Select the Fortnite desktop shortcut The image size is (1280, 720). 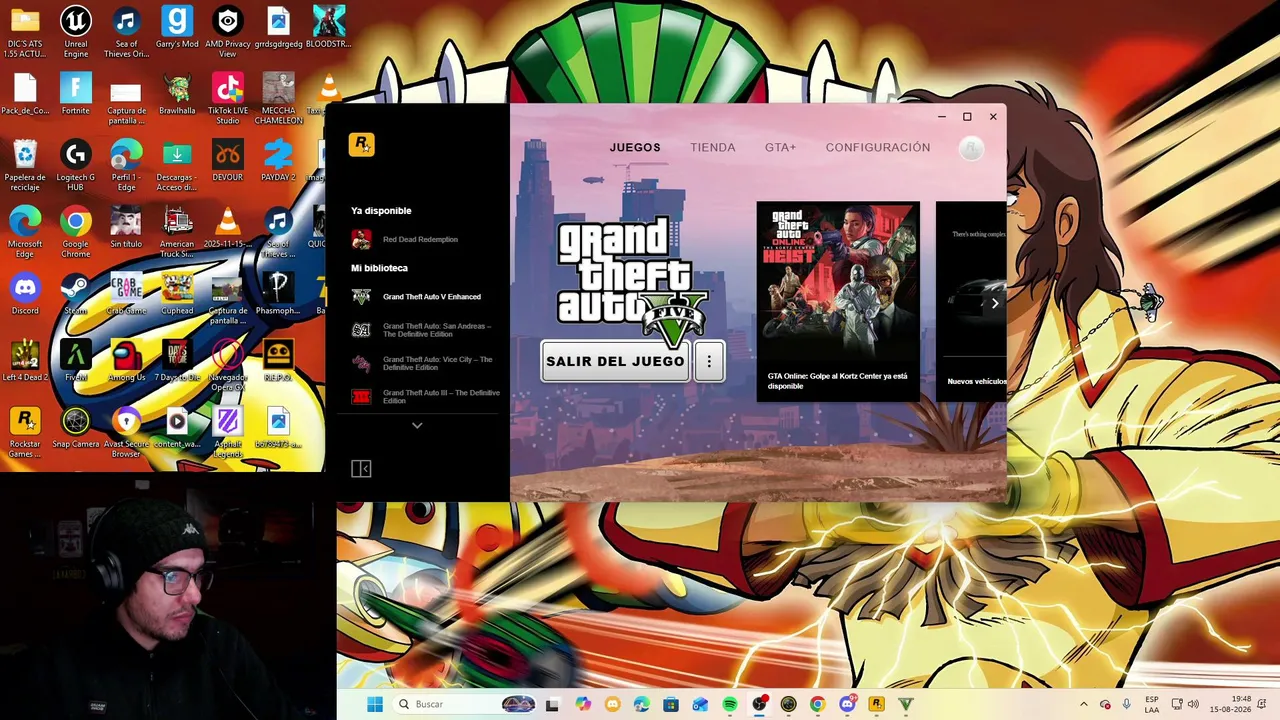pyautogui.click(x=76, y=94)
